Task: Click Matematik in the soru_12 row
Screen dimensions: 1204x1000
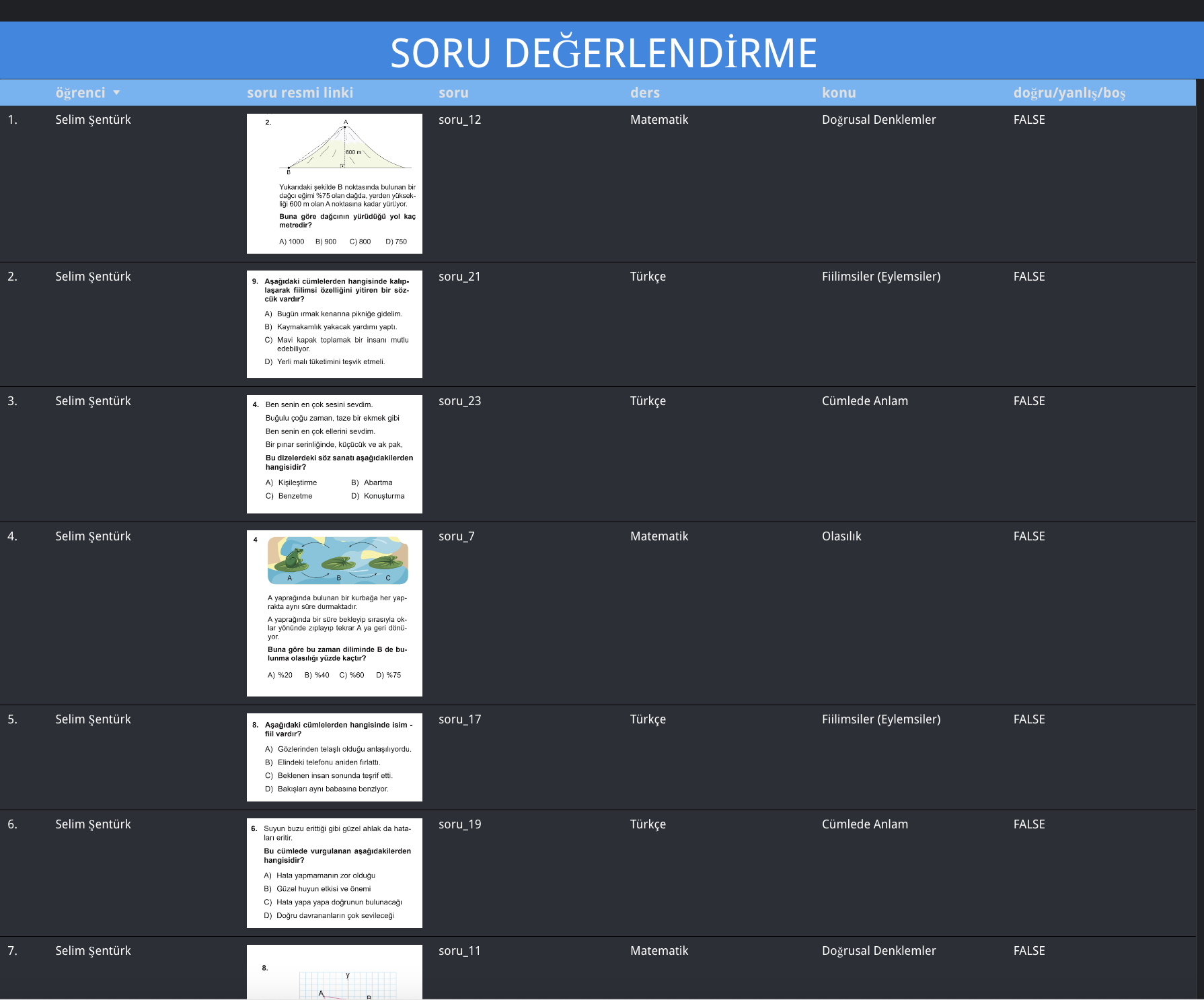Action: tap(659, 120)
